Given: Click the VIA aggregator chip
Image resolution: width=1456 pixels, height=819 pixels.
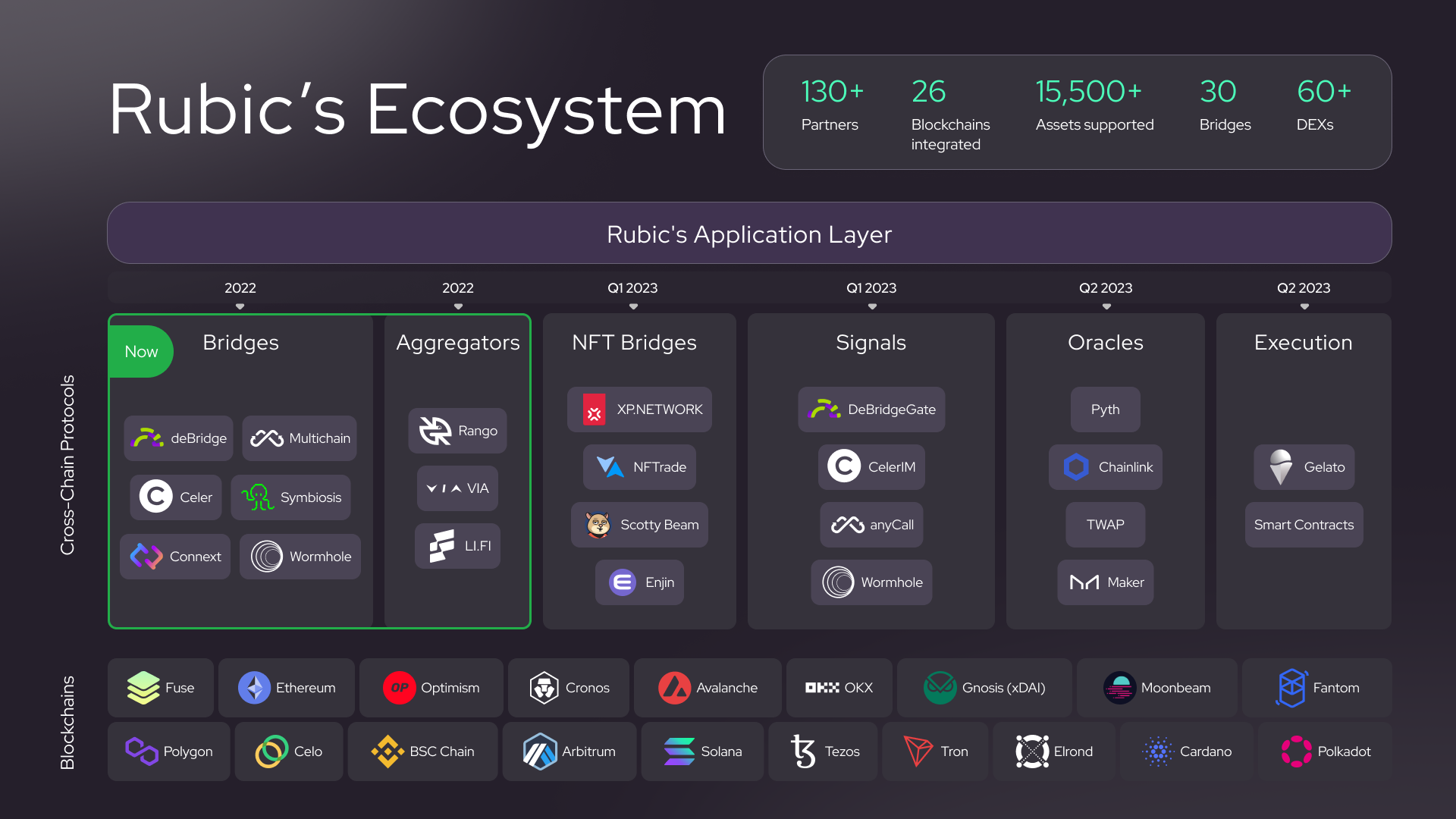Looking at the screenshot, I should pos(457,488).
